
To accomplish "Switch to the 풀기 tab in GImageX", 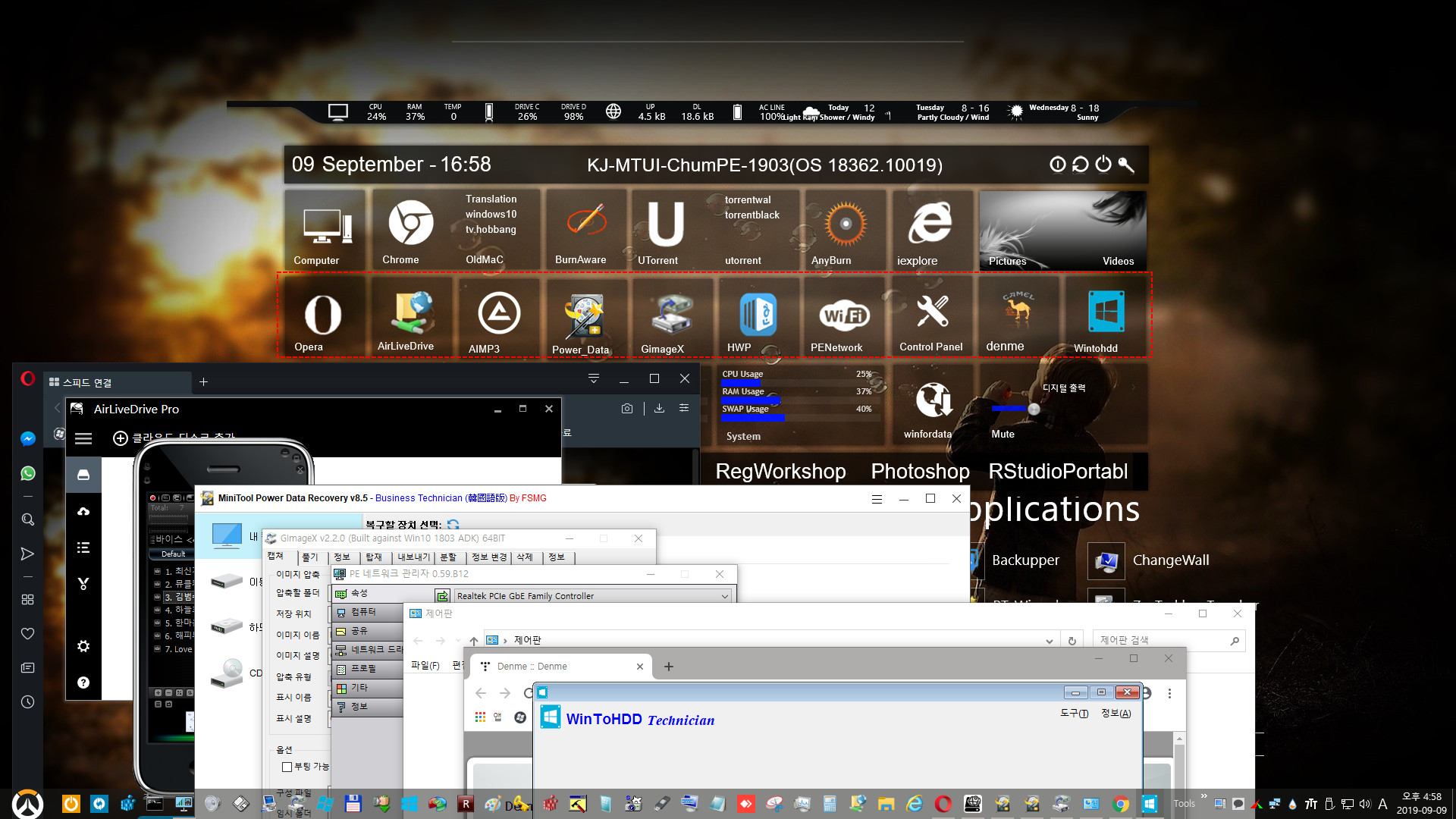I will coord(310,557).
